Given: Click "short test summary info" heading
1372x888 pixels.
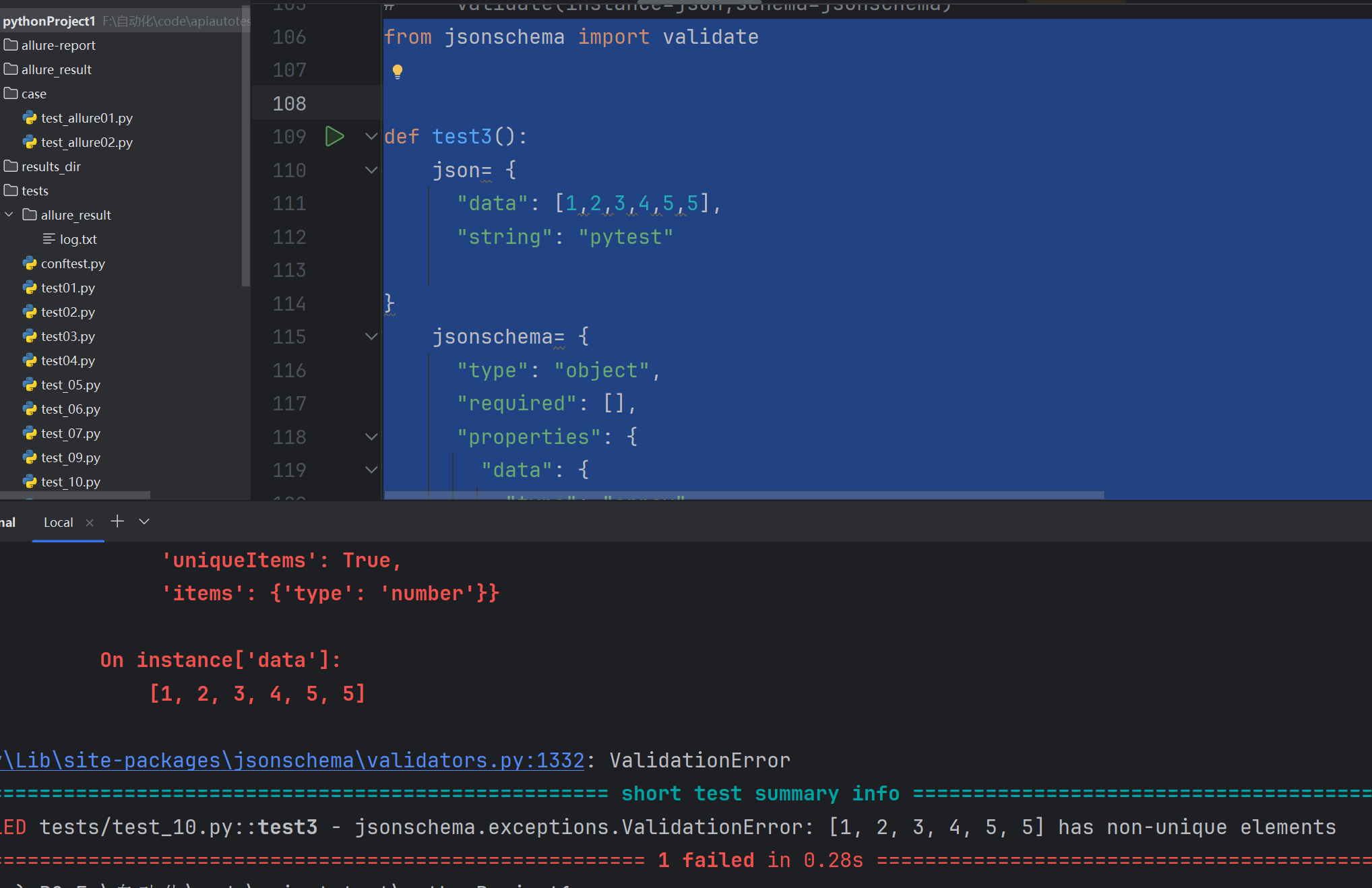Looking at the screenshot, I should click(760, 794).
